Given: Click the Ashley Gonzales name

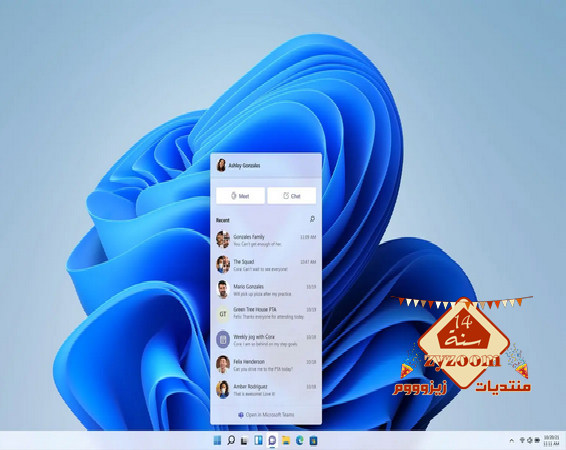Looking at the screenshot, I should coord(244,166).
